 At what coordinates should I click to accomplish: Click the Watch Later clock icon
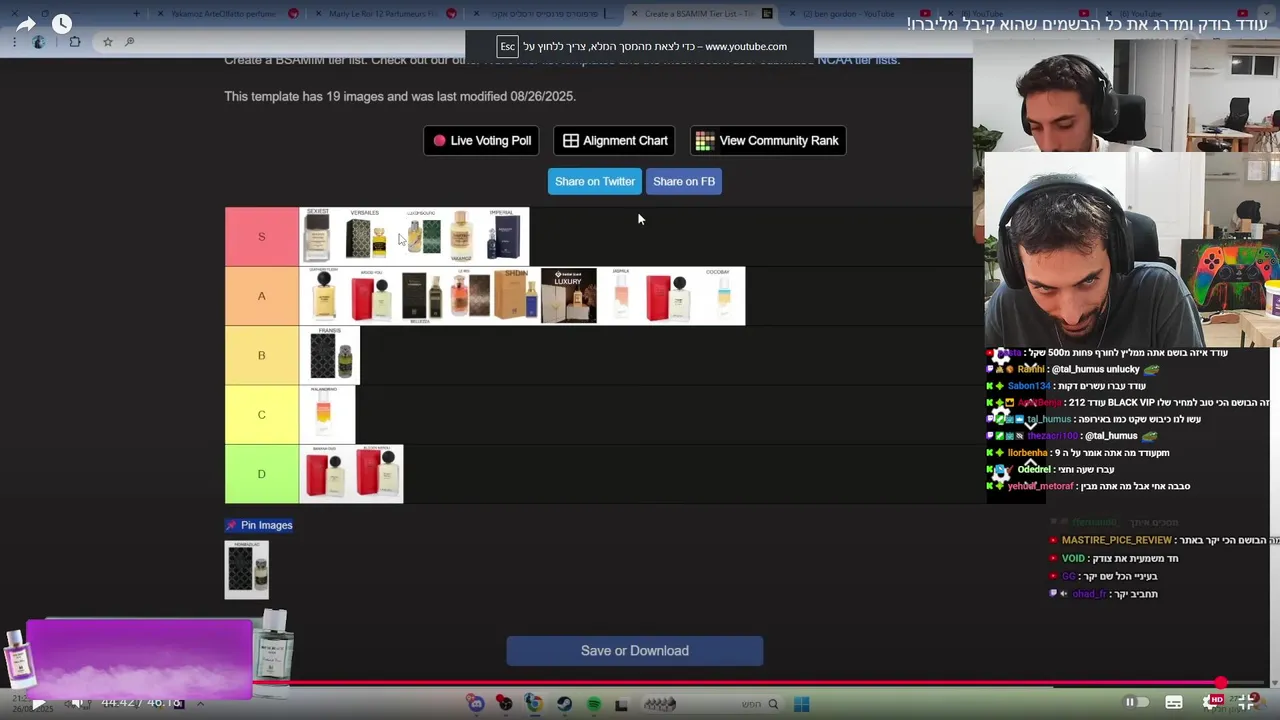tap(62, 24)
